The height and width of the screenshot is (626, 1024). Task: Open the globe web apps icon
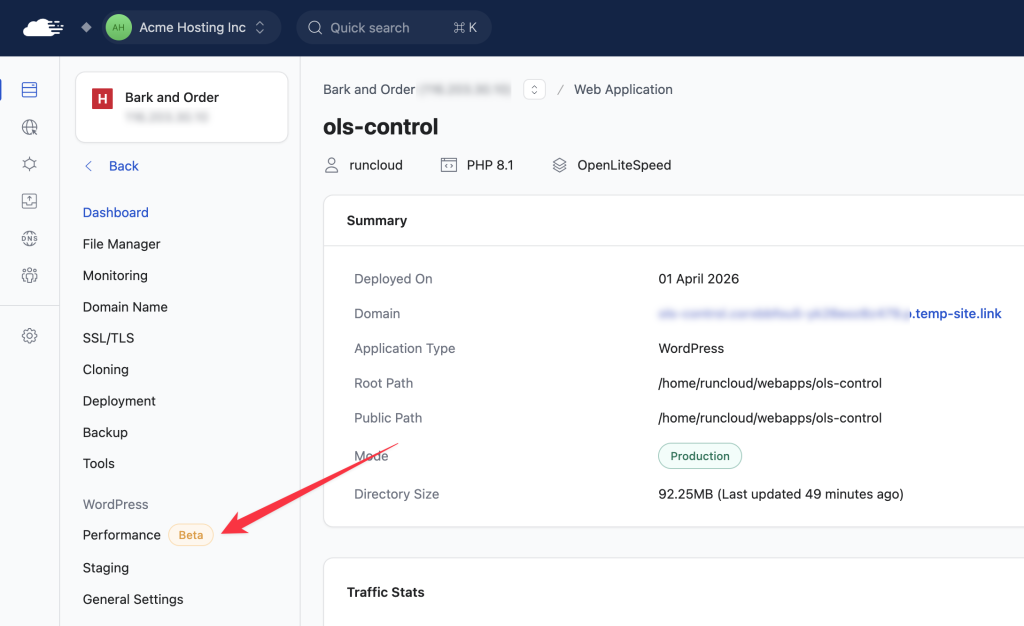coord(29,127)
